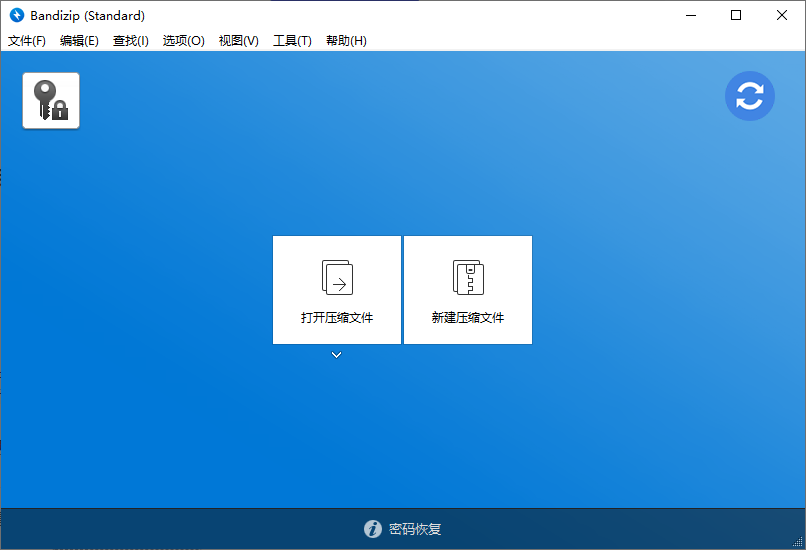Click the 打开压缩文件 tile
The image size is (806, 550).
(x=337, y=290)
